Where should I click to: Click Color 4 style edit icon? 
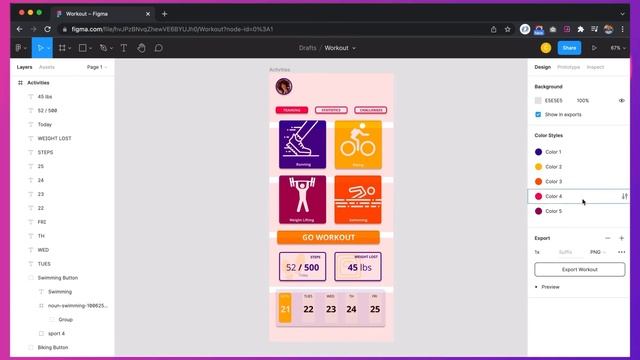pyautogui.click(x=624, y=196)
